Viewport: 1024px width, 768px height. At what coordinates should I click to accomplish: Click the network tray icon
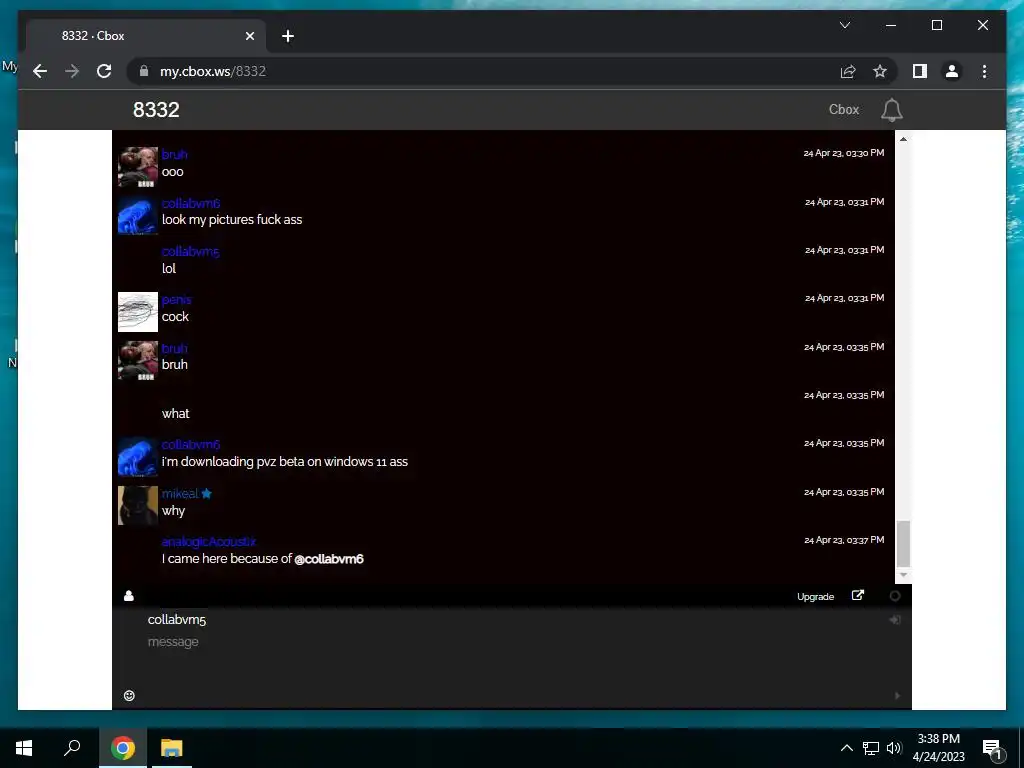871,748
